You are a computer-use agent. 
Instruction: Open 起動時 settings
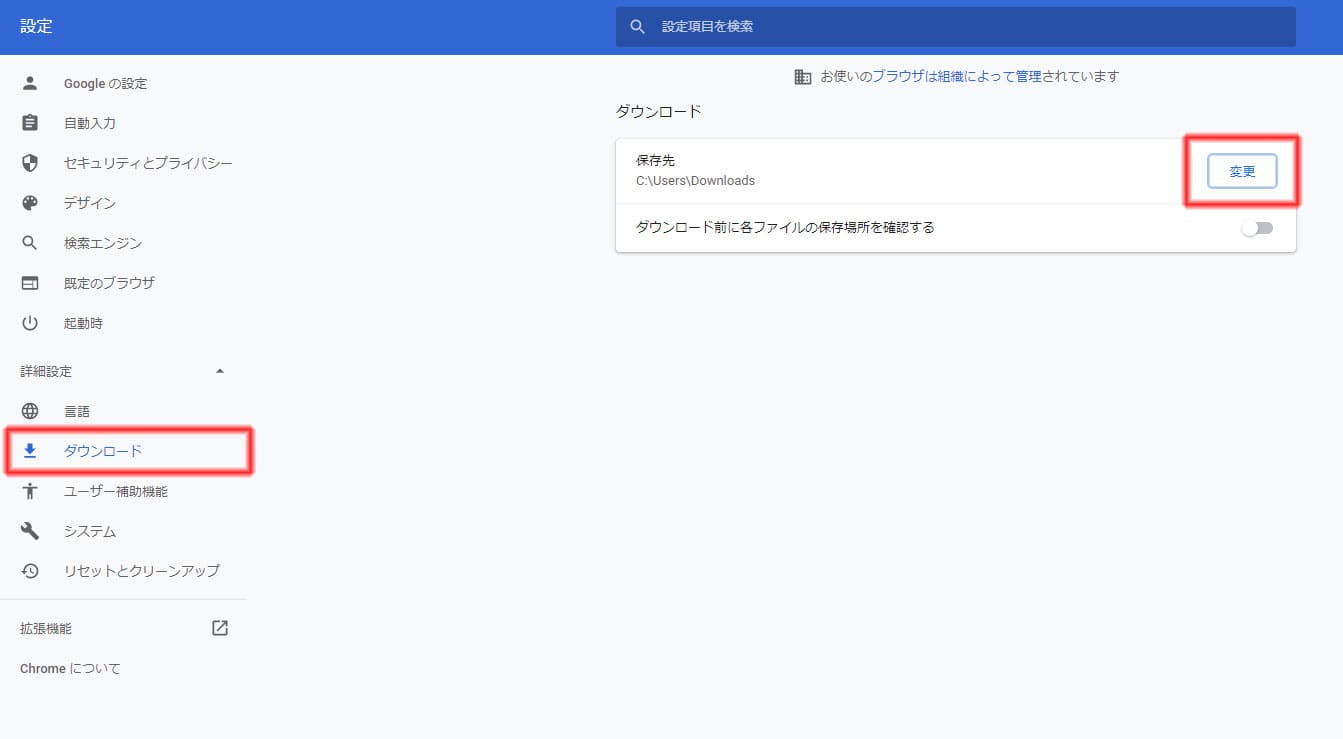83,323
